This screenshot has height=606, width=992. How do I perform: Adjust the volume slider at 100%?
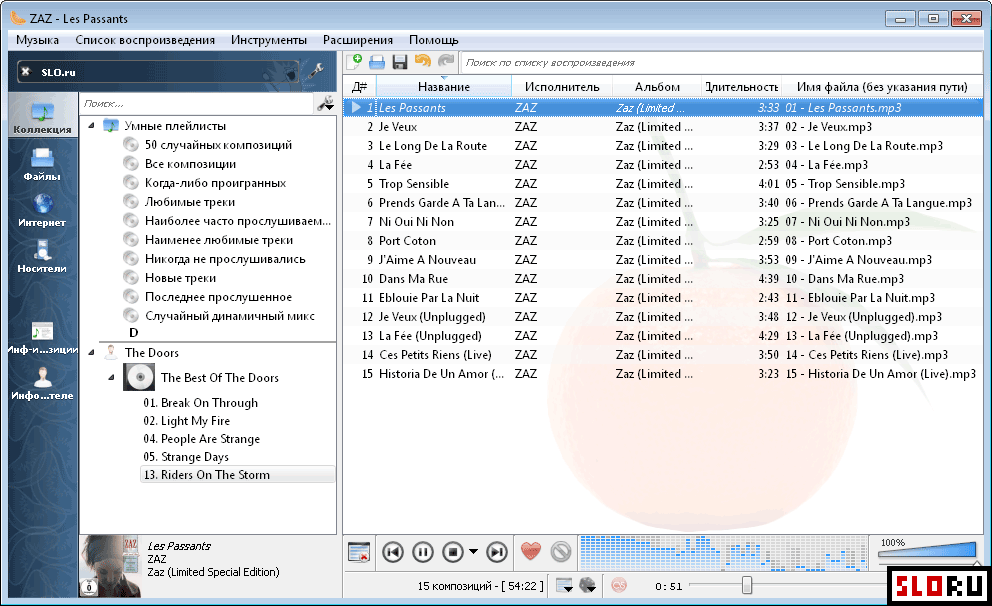(927, 550)
